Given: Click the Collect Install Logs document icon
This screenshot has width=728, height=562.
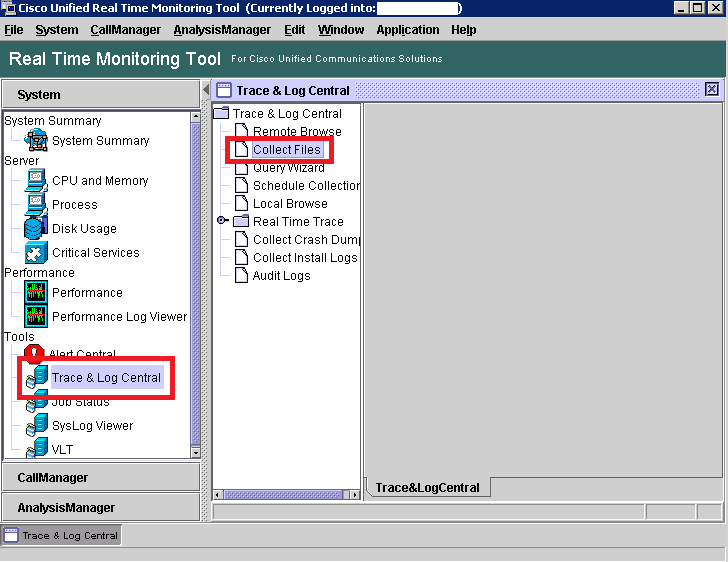Looking at the screenshot, I should click(241, 257).
